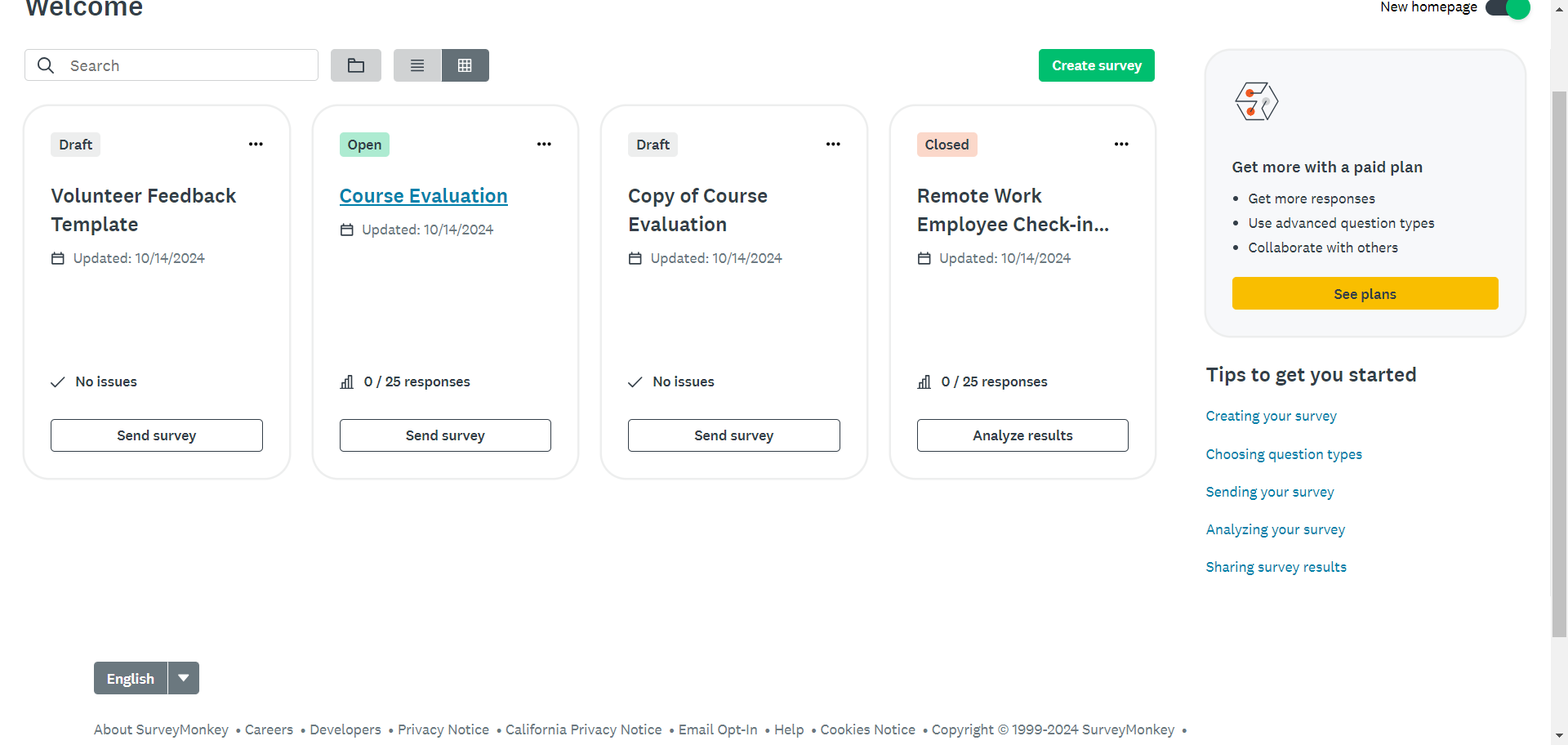Image resolution: width=1568 pixels, height=745 pixels.
Task: Click the search magnifier icon
Action: point(46,65)
